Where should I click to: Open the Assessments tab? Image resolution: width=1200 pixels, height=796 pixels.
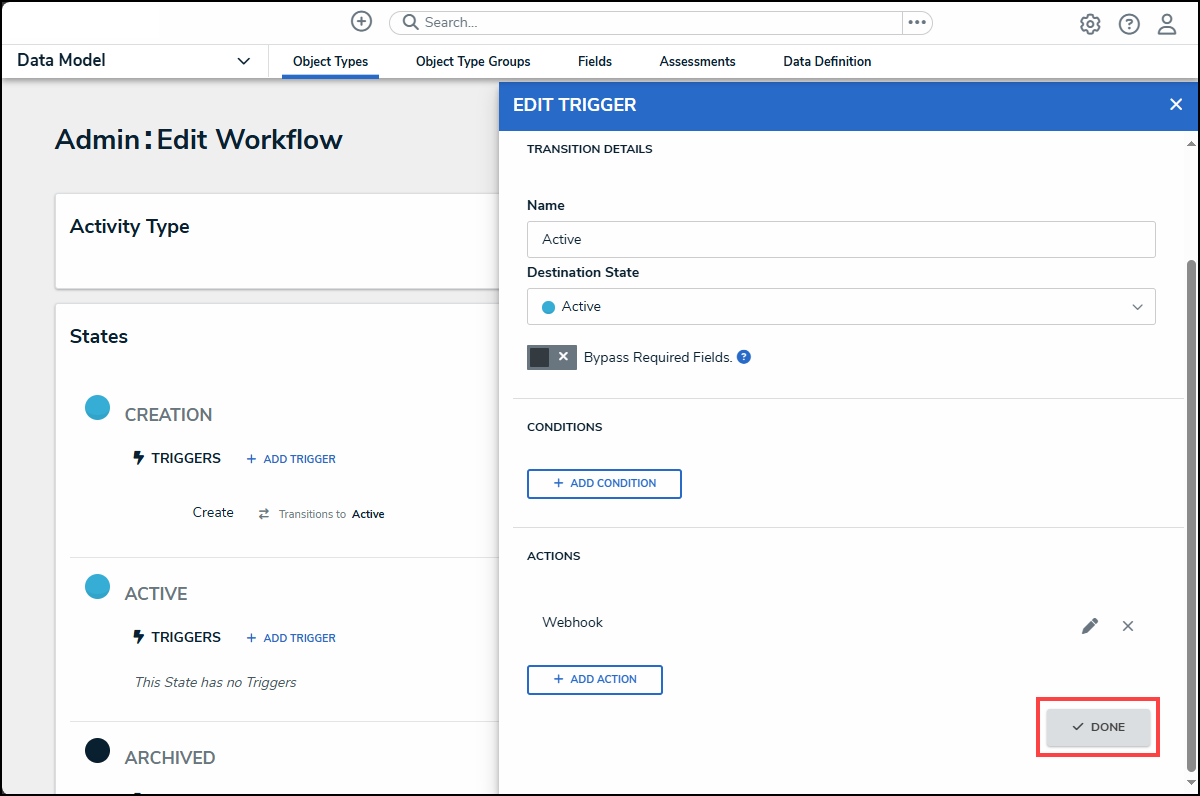pos(697,62)
